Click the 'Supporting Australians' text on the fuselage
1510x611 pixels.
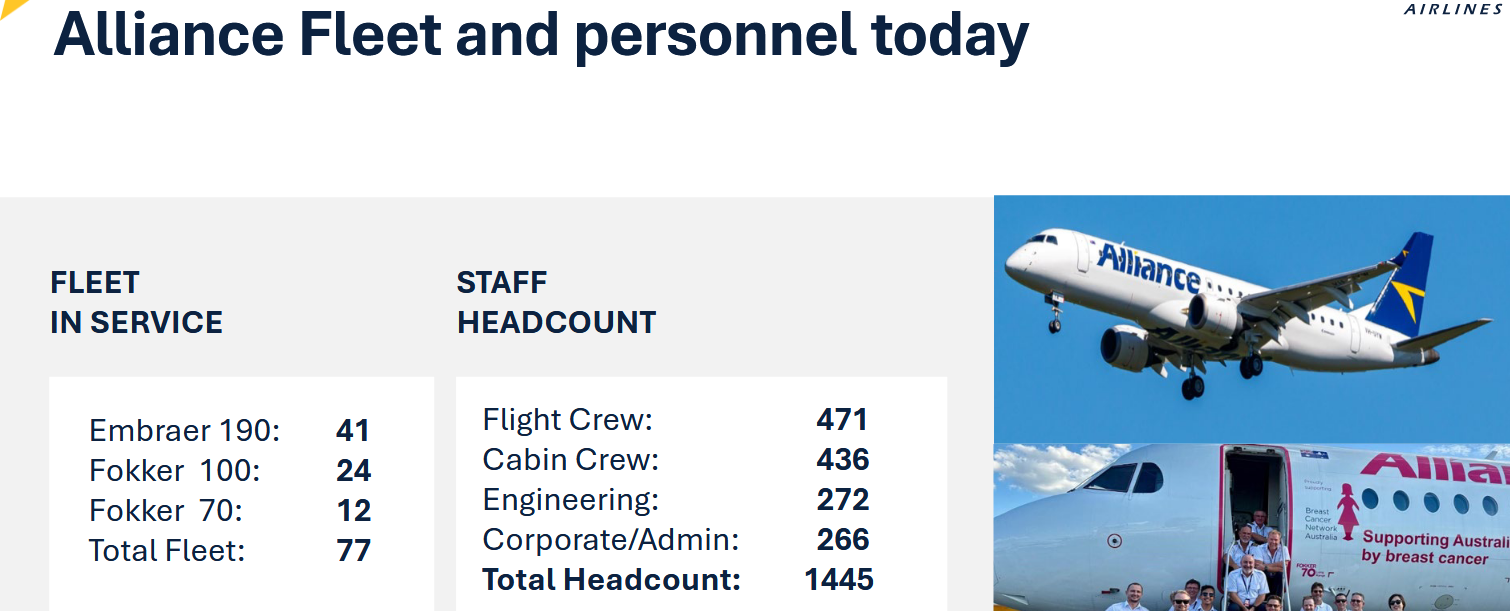[1435, 540]
